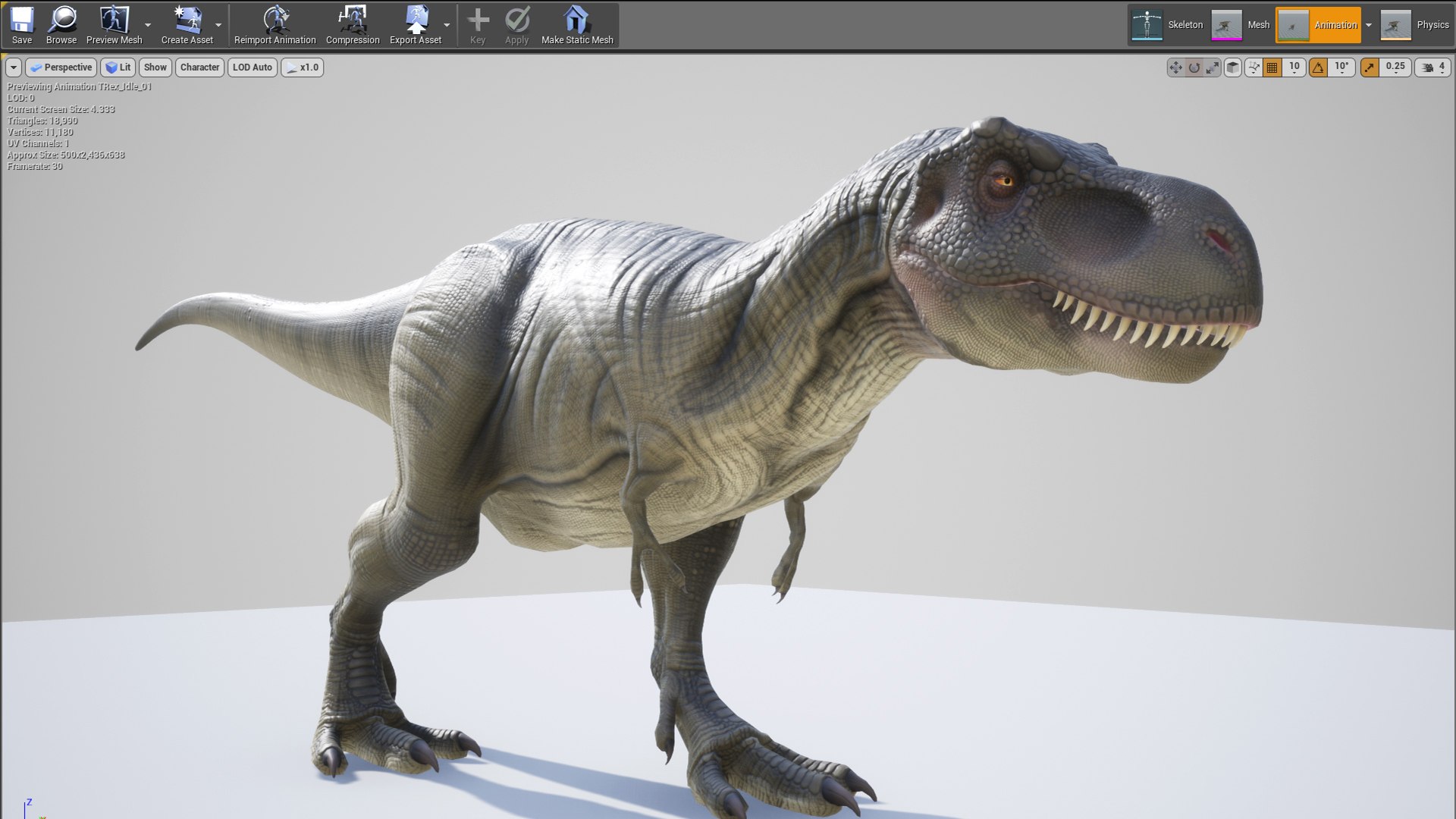Expand the Preview Mesh dropdown arrow

point(148,25)
